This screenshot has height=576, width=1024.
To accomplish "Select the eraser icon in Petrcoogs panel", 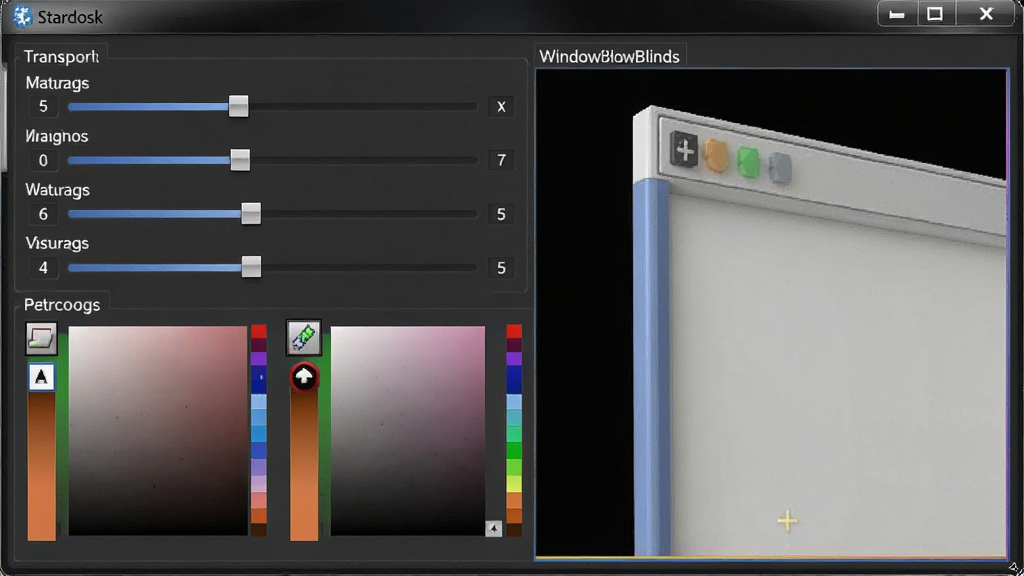I will click(41, 338).
